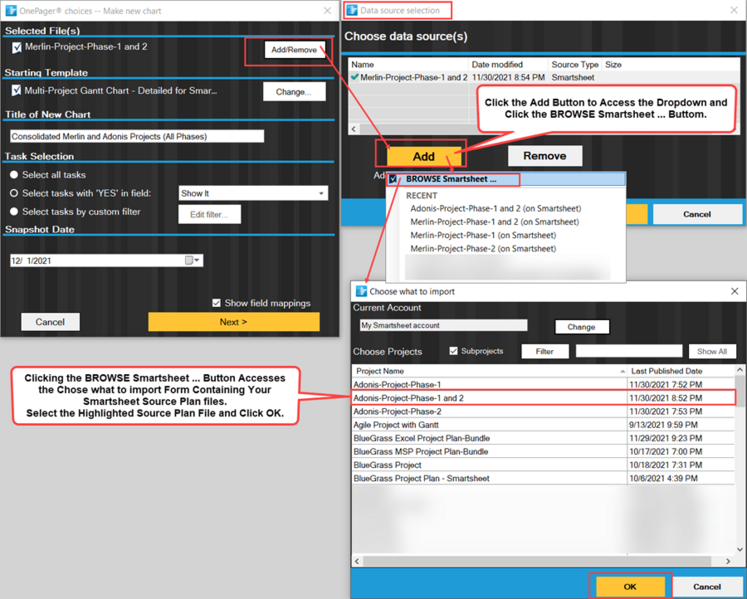Click the project list scroll left arrow
Viewport: 747px width, 599px height.
pyautogui.click(x=357, y=561)
